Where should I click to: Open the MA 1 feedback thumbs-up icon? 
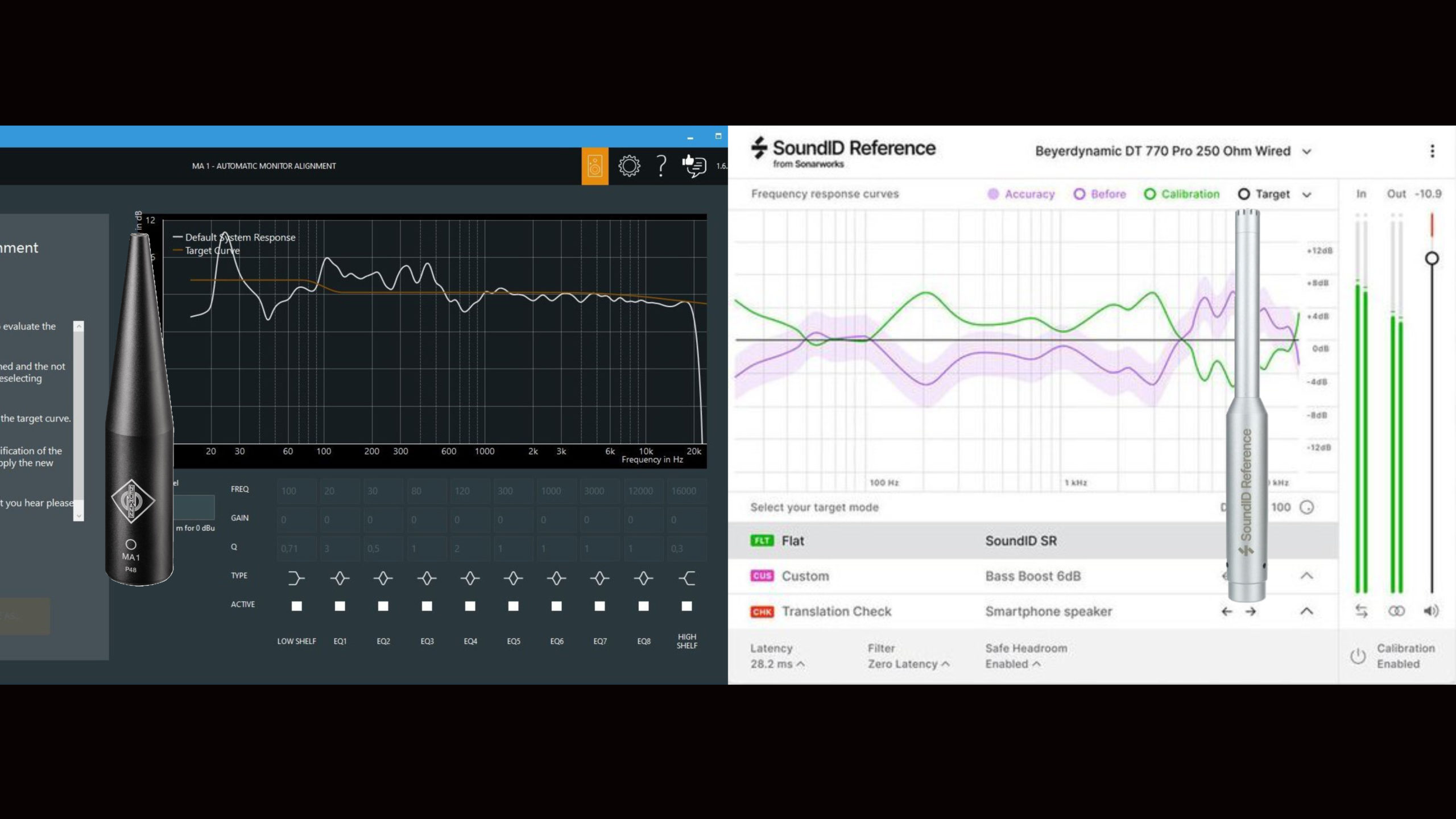694,166
